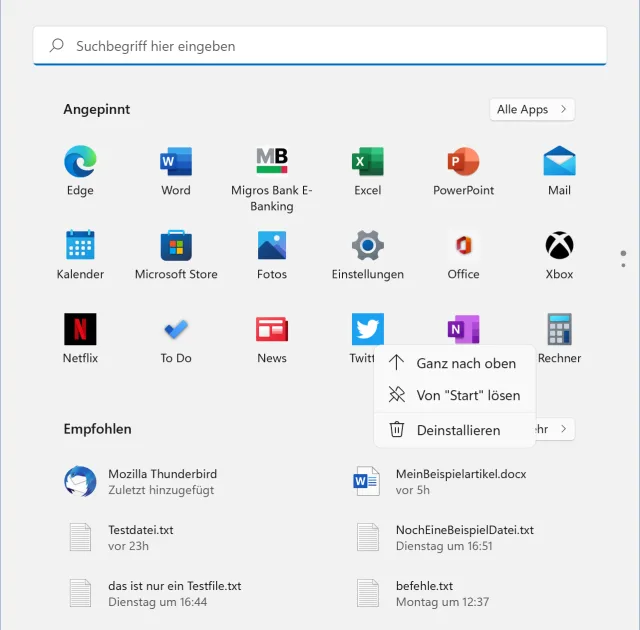640x630 pixels.
Task: Select 'Ganz nach oben' context entry
Action: 455,363
